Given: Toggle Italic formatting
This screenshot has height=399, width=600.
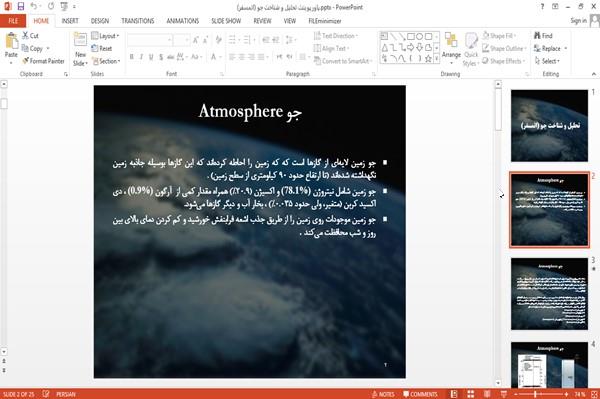Looking at the screenshot, I should pos(141,57).
